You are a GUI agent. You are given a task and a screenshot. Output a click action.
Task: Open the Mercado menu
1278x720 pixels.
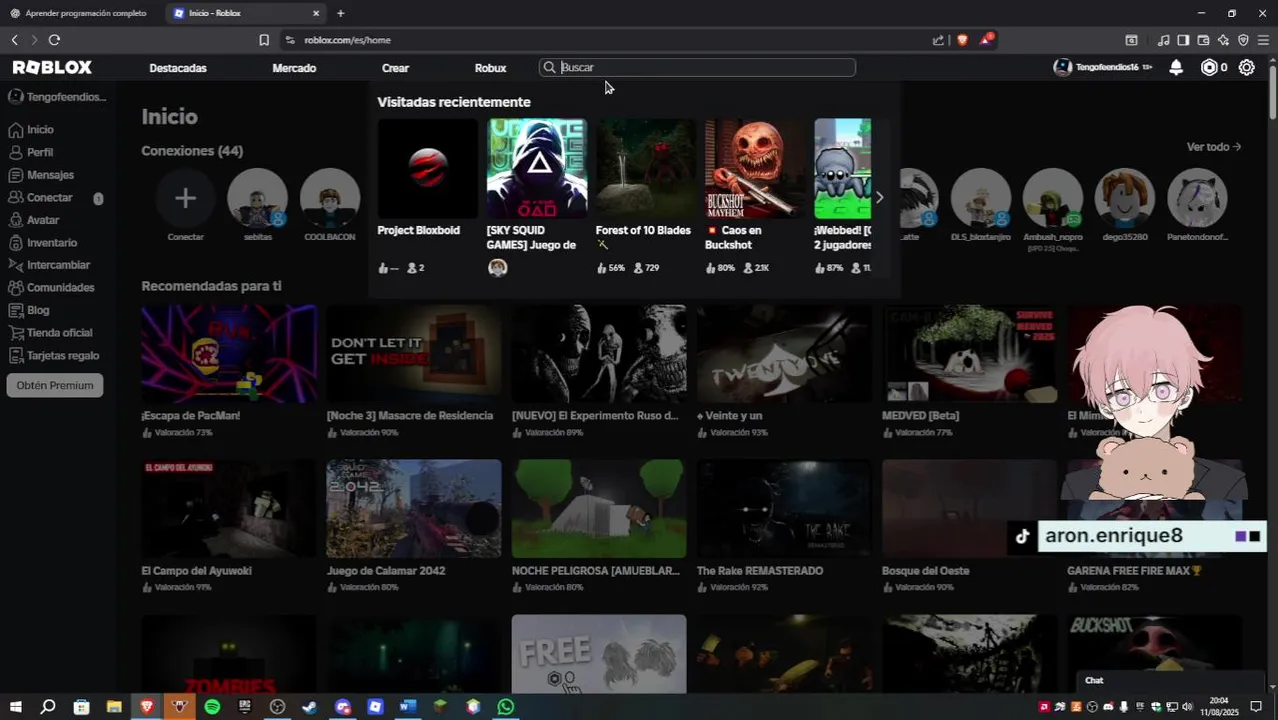click(x=294, y=68)
